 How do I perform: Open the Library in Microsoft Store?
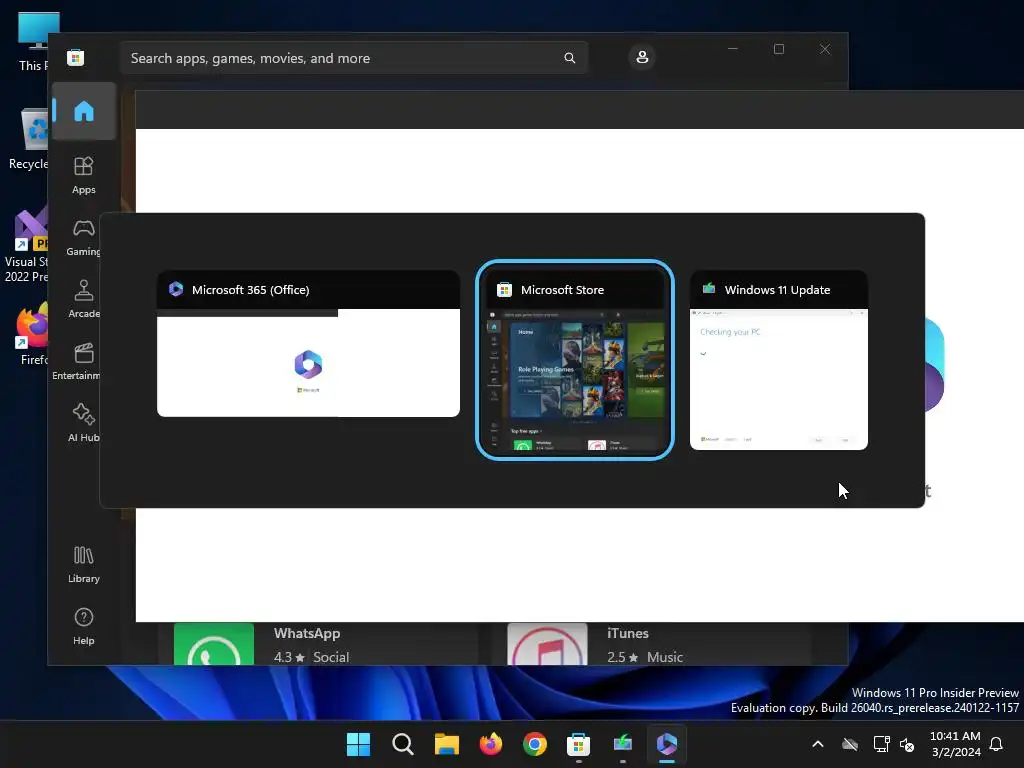coord(84,564)
